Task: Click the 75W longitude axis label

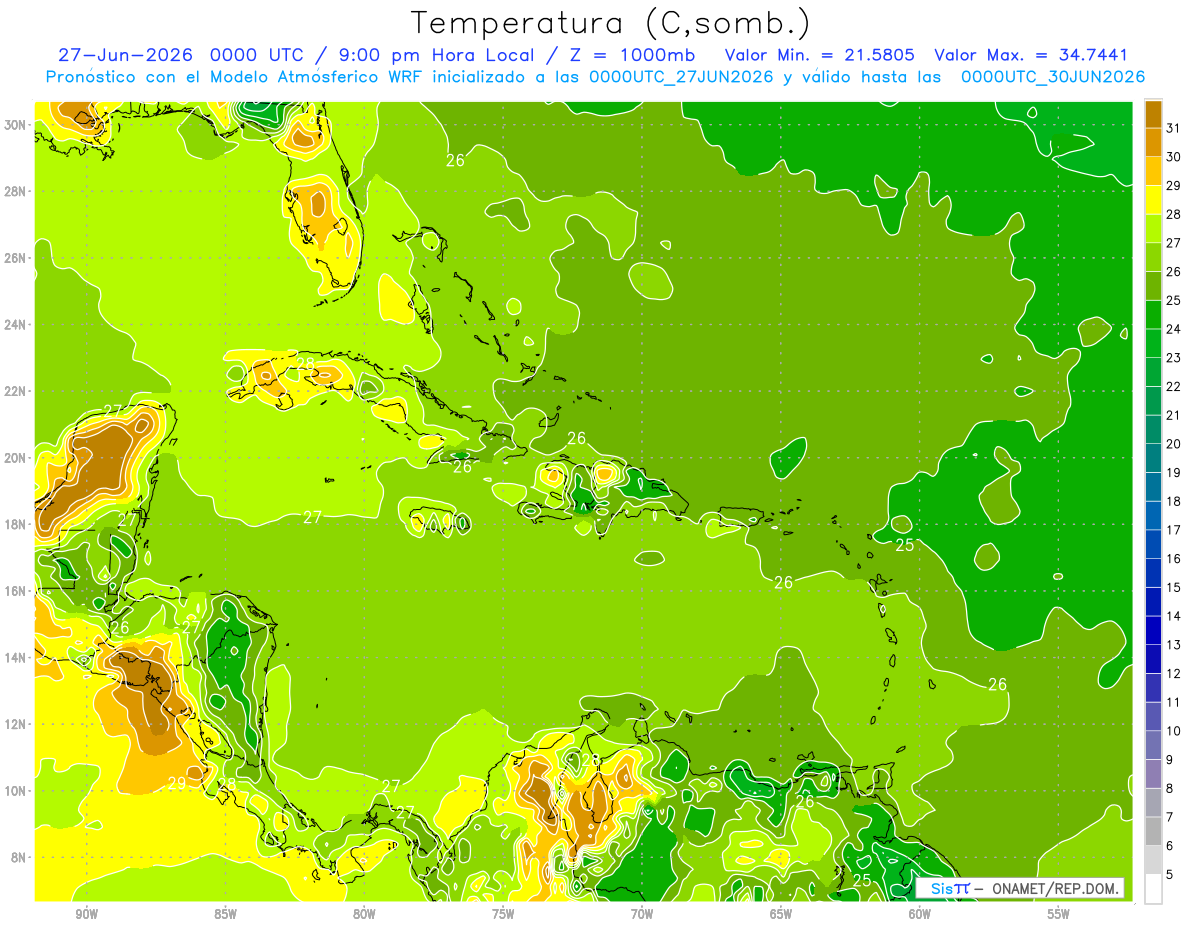Action: pyautogui.click(x=503, y=914)
